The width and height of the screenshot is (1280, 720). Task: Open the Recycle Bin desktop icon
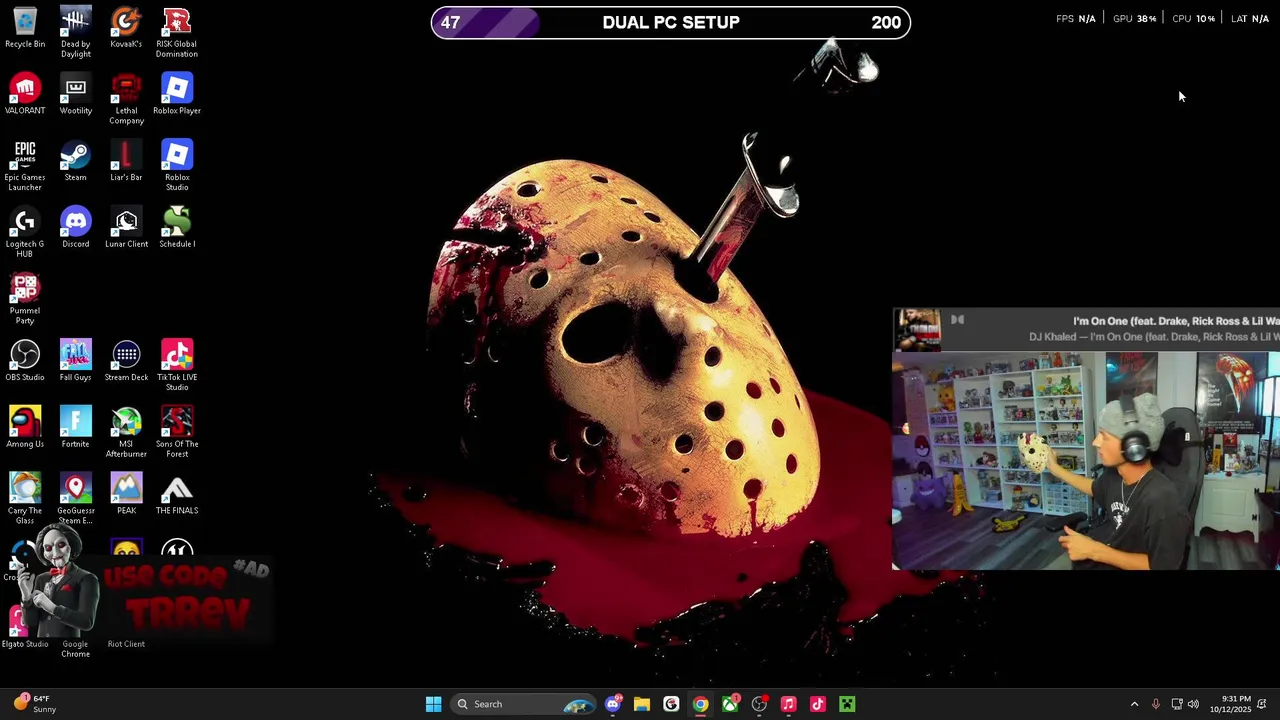pyautogui.click(x=25, y=28)
